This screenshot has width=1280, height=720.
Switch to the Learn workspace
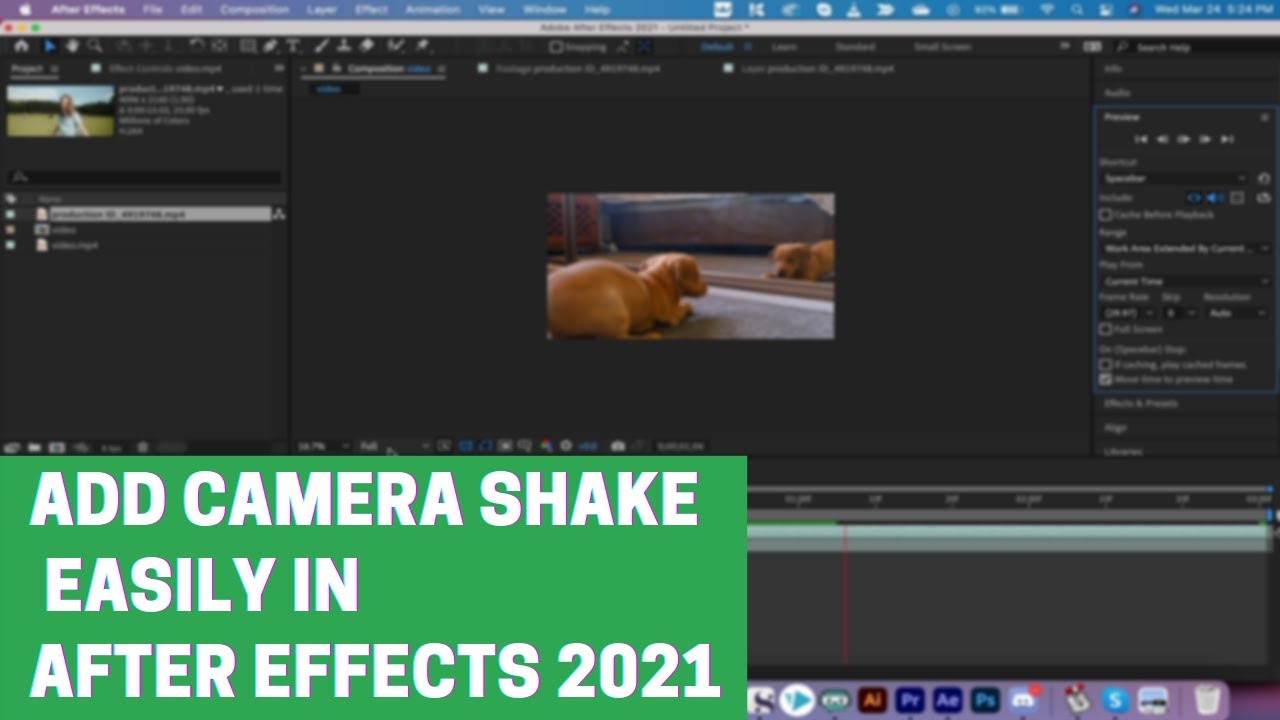[x=784, y=47]
